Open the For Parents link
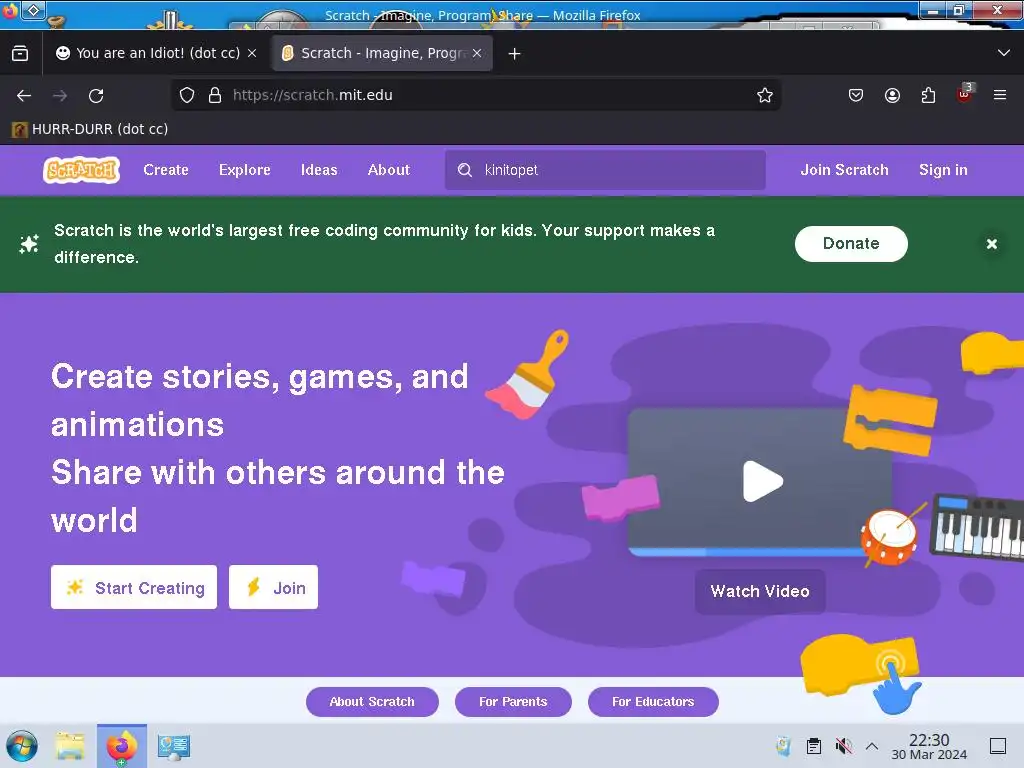This screenshot has width=1024, height=768. click(x=513, y=701)
